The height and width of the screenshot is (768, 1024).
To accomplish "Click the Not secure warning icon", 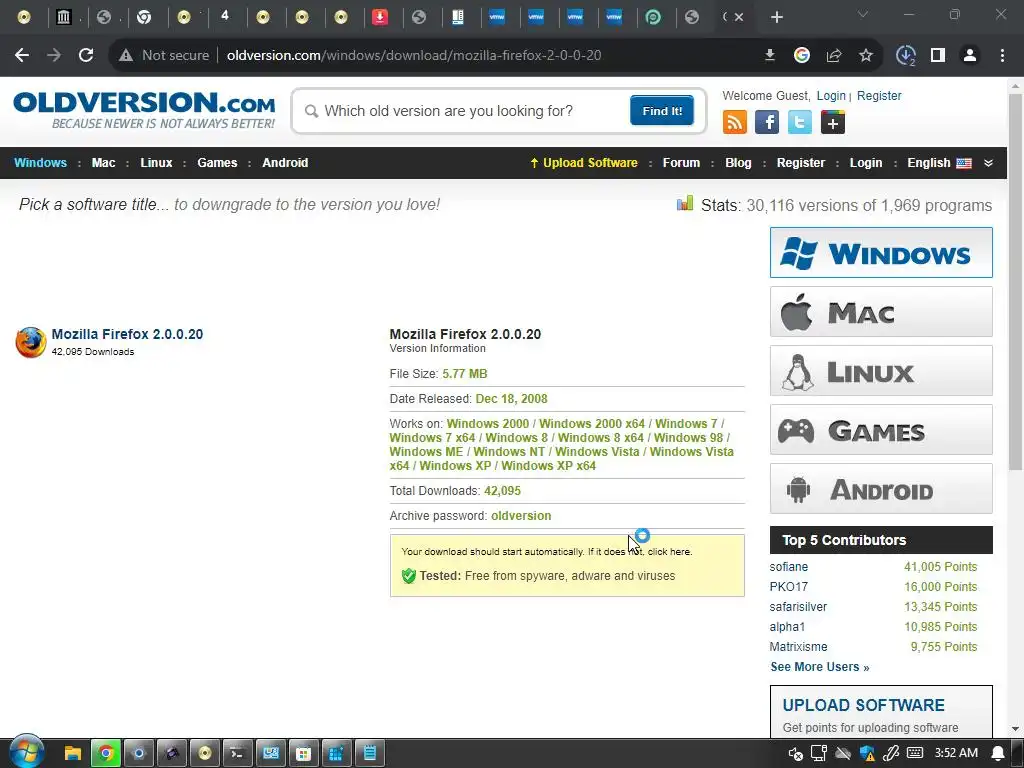I will (126, 56).
